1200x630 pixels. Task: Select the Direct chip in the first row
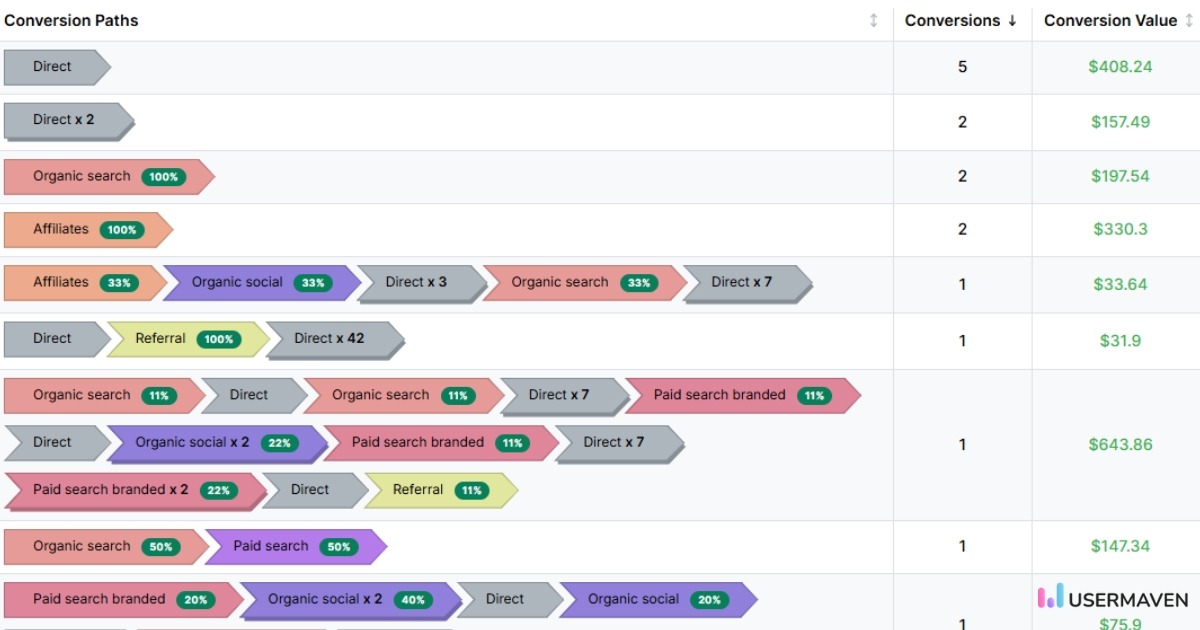pos(50,67)
